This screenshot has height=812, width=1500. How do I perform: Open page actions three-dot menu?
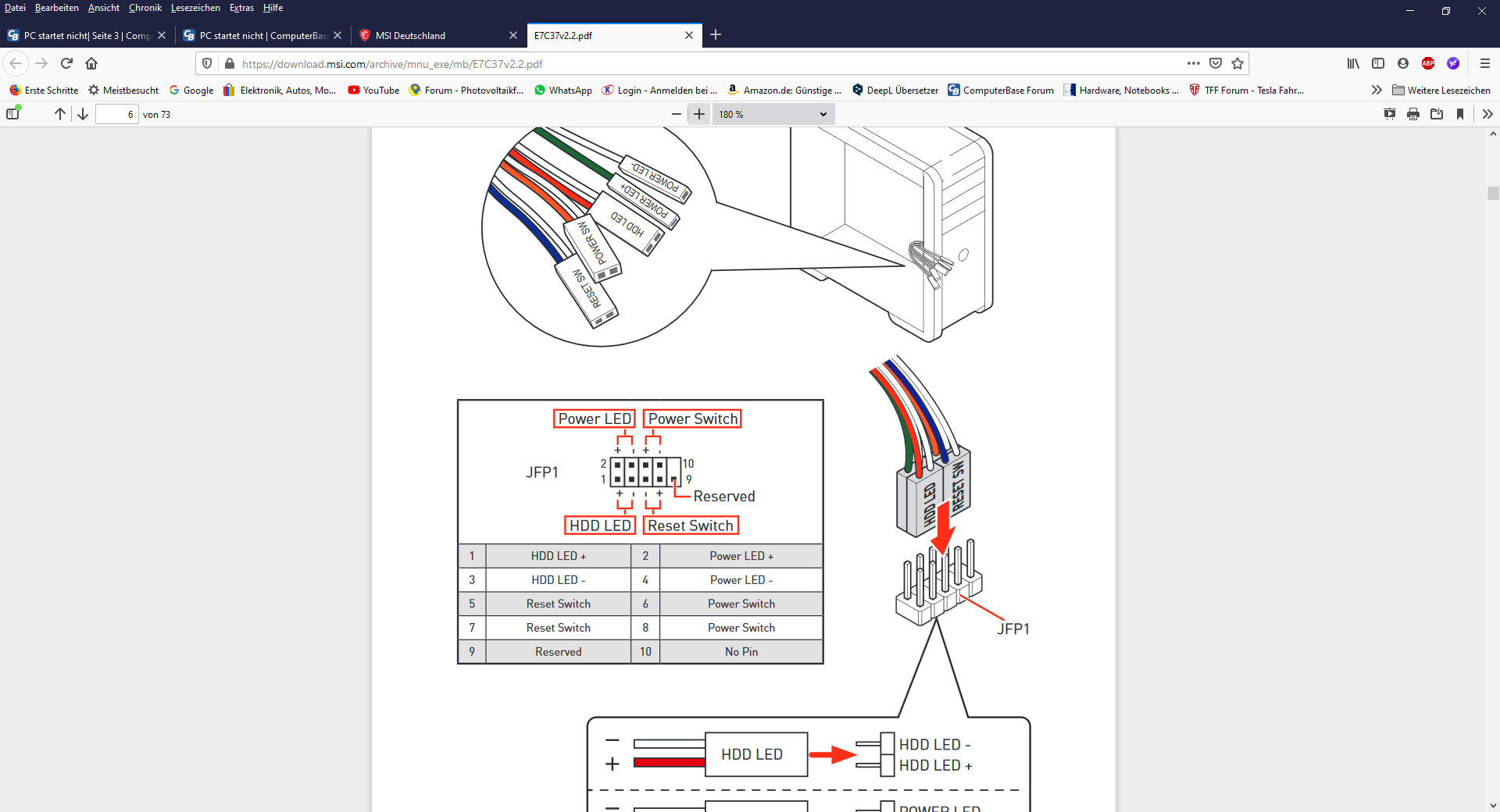[x=1194, y=63]
